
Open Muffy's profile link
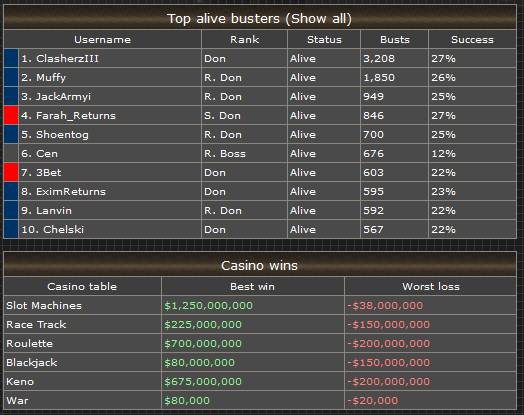pos(51,78)
